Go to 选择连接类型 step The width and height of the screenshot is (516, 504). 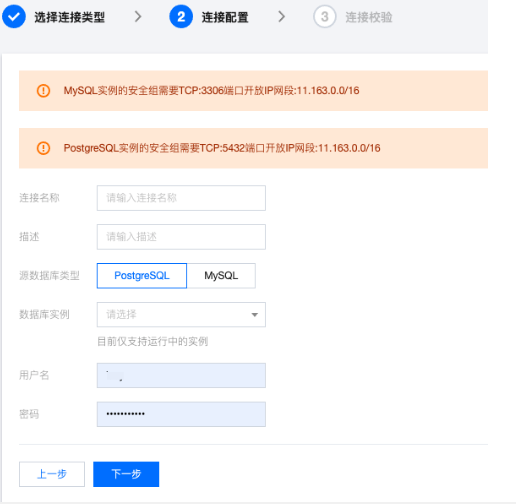pos(70,17)
